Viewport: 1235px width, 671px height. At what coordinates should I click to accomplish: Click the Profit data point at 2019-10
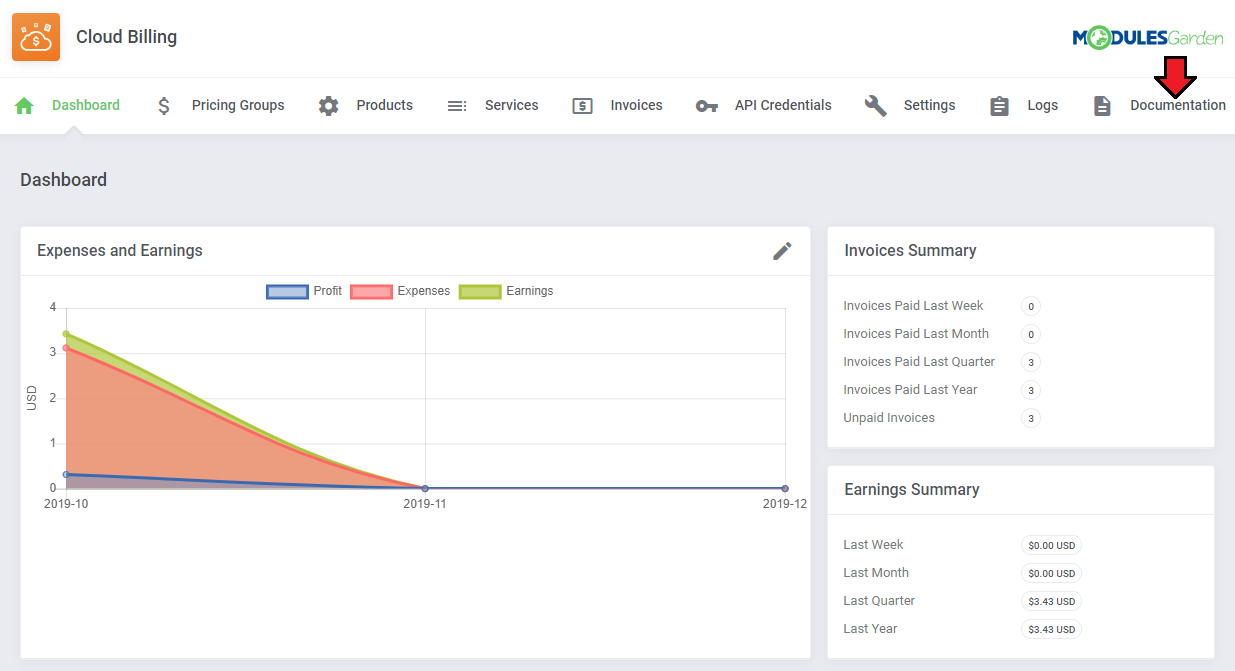click(x=66, y=475)
